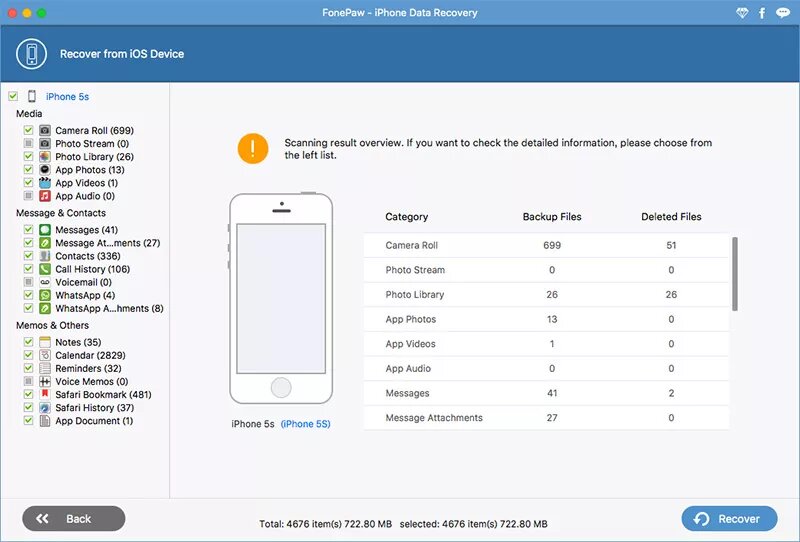
Task: Click the Message Attachments icon
Action: pyautogui.click(x=45, y=243)
